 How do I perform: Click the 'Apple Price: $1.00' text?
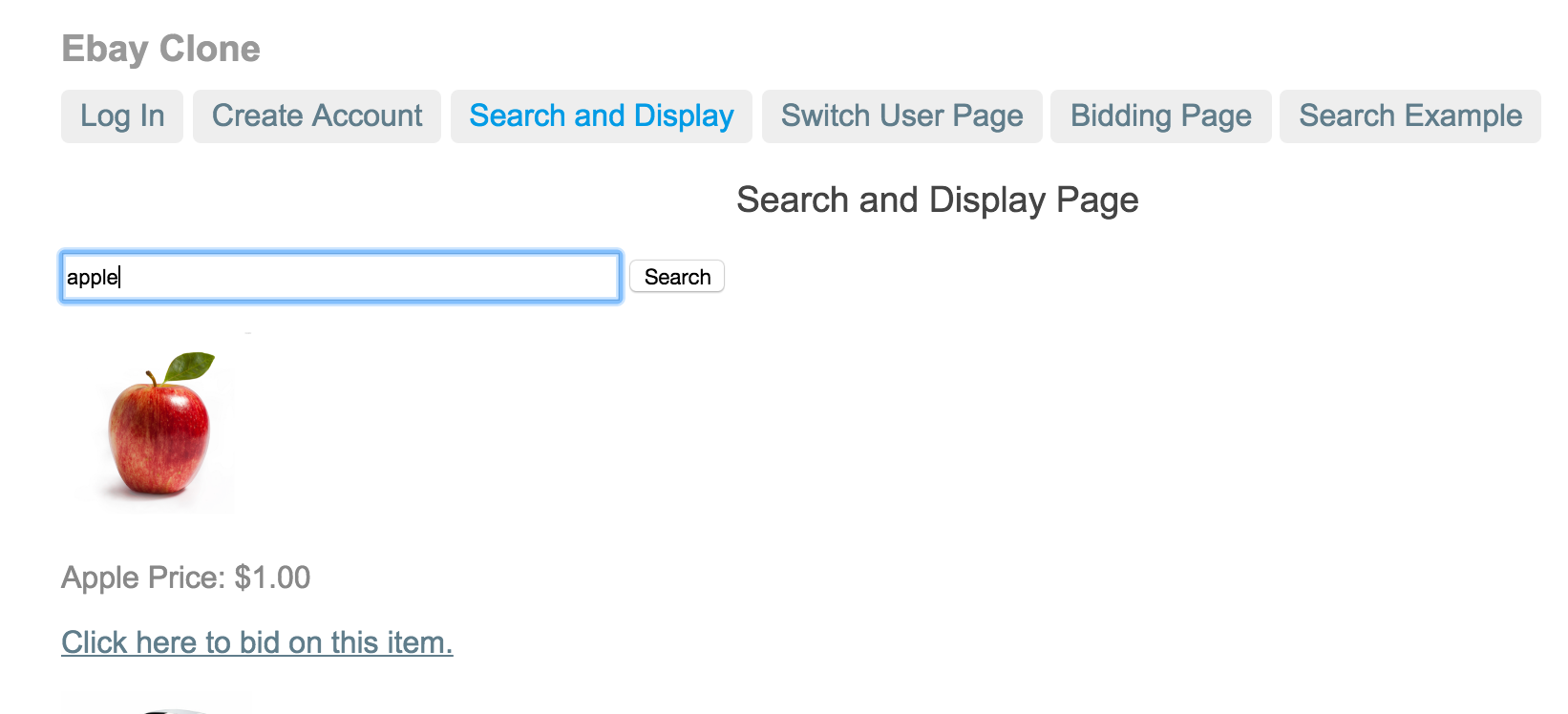pos(186,577)
